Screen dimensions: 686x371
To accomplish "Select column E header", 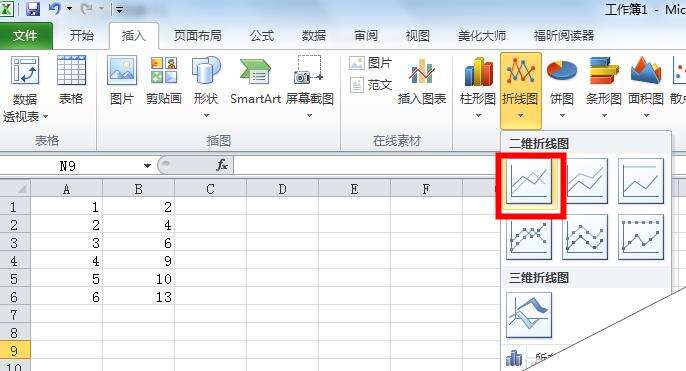I will (354, 189).
